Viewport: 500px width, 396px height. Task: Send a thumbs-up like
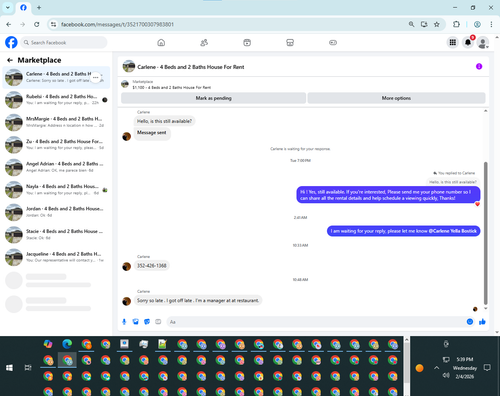tap(482, 322)
